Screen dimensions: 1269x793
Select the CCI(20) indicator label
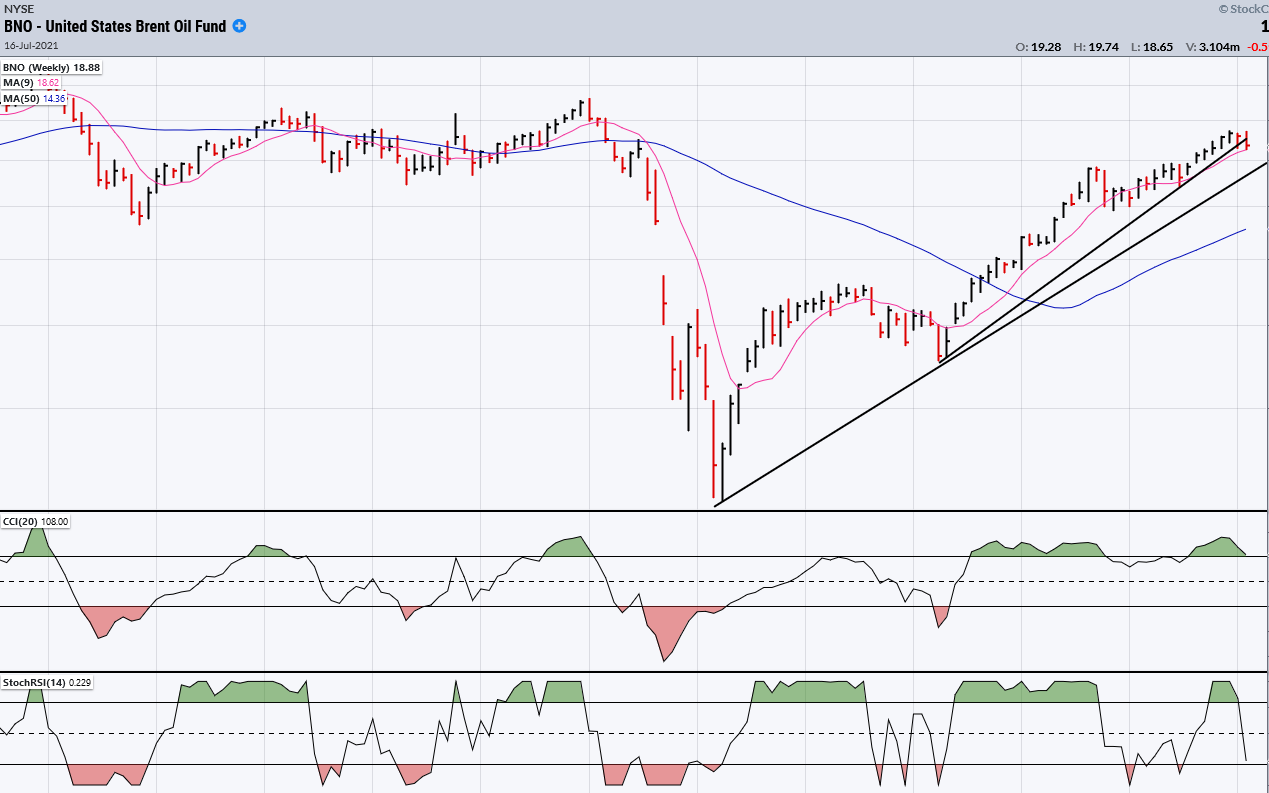(20, 521)
